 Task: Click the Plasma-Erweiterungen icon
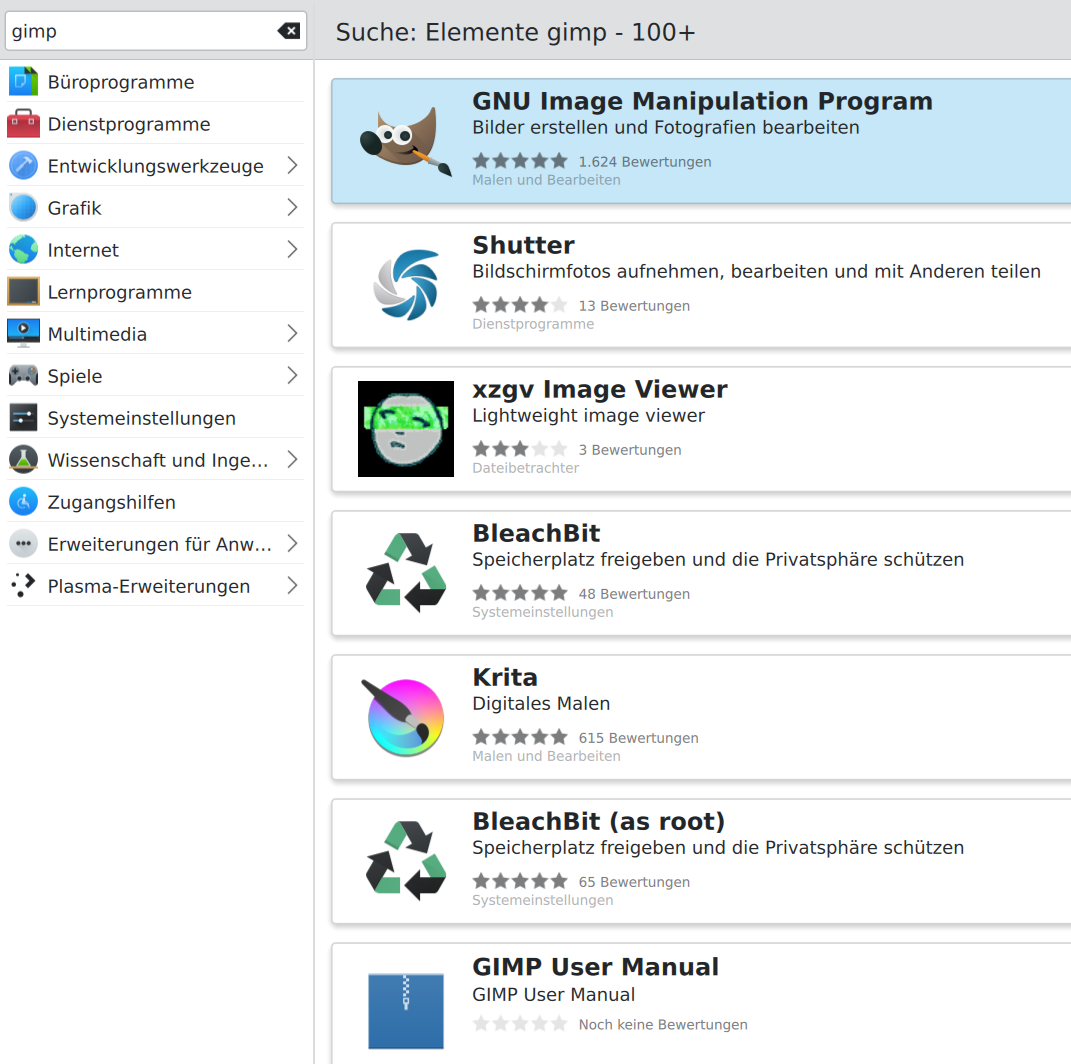(x=23, y=585)
